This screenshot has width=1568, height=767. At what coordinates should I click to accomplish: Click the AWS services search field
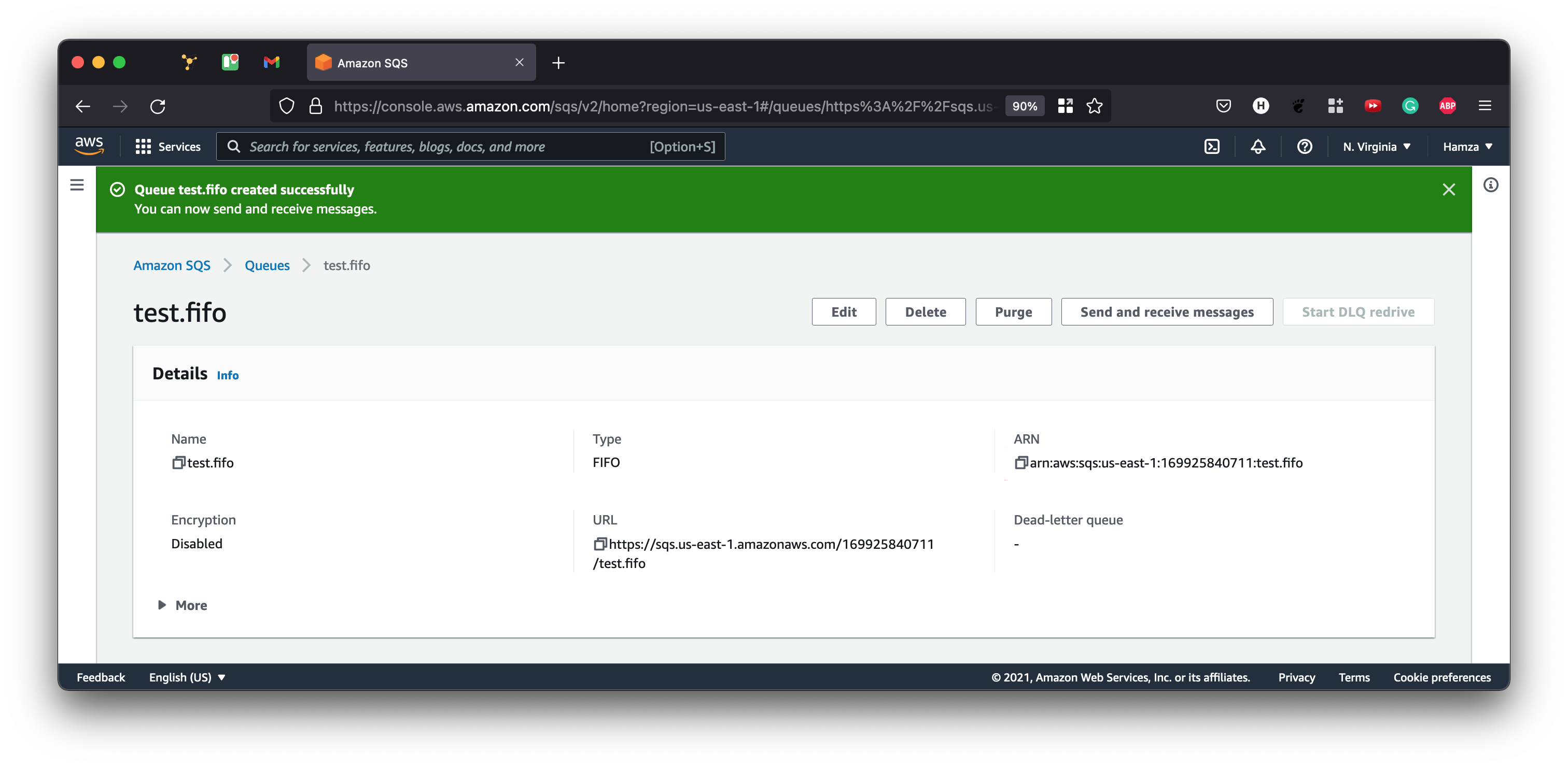pyautogui.click(x=470, y=147)
